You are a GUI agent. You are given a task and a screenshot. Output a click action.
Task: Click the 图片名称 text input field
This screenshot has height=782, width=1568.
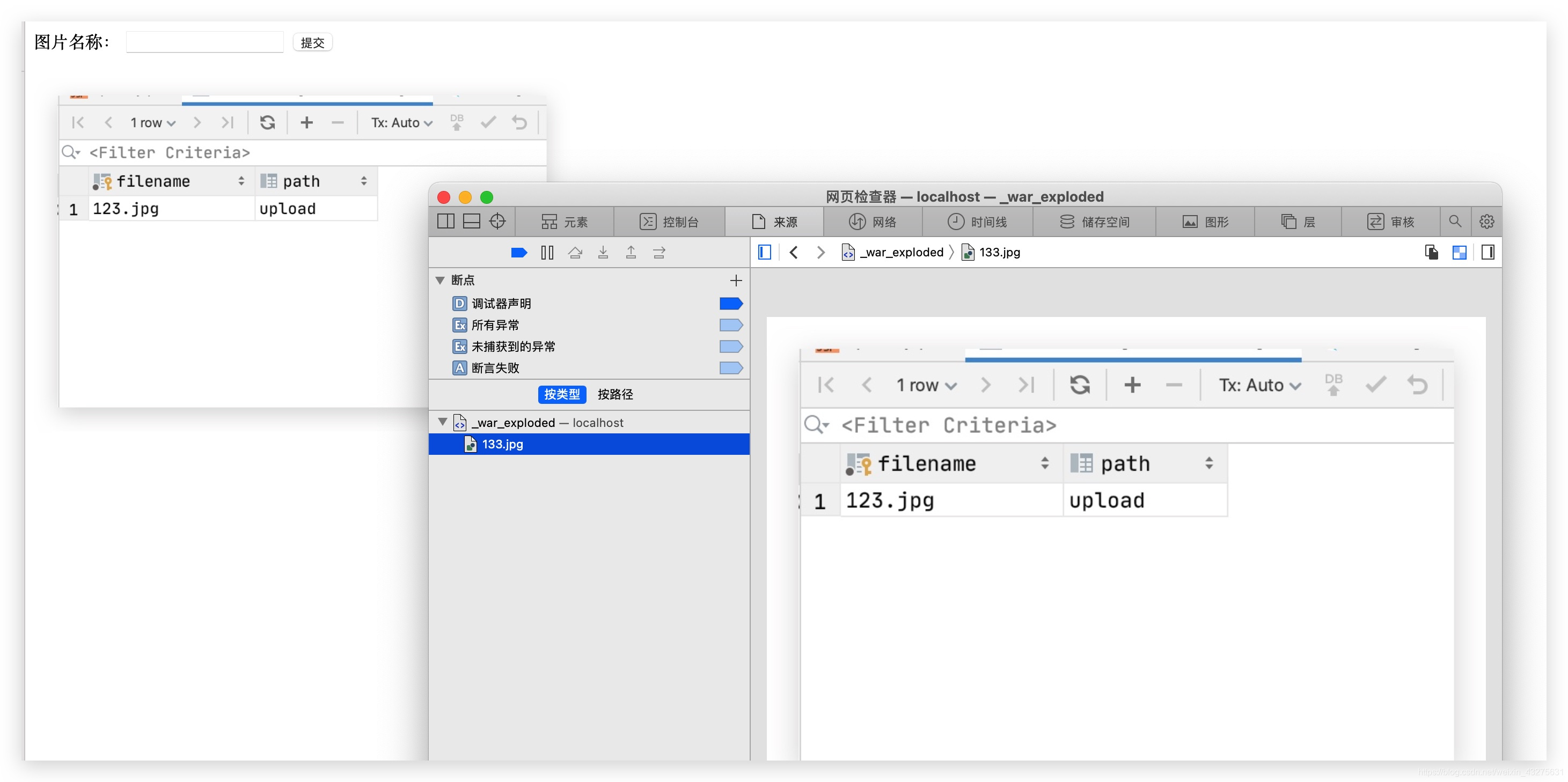coord(204,42)
